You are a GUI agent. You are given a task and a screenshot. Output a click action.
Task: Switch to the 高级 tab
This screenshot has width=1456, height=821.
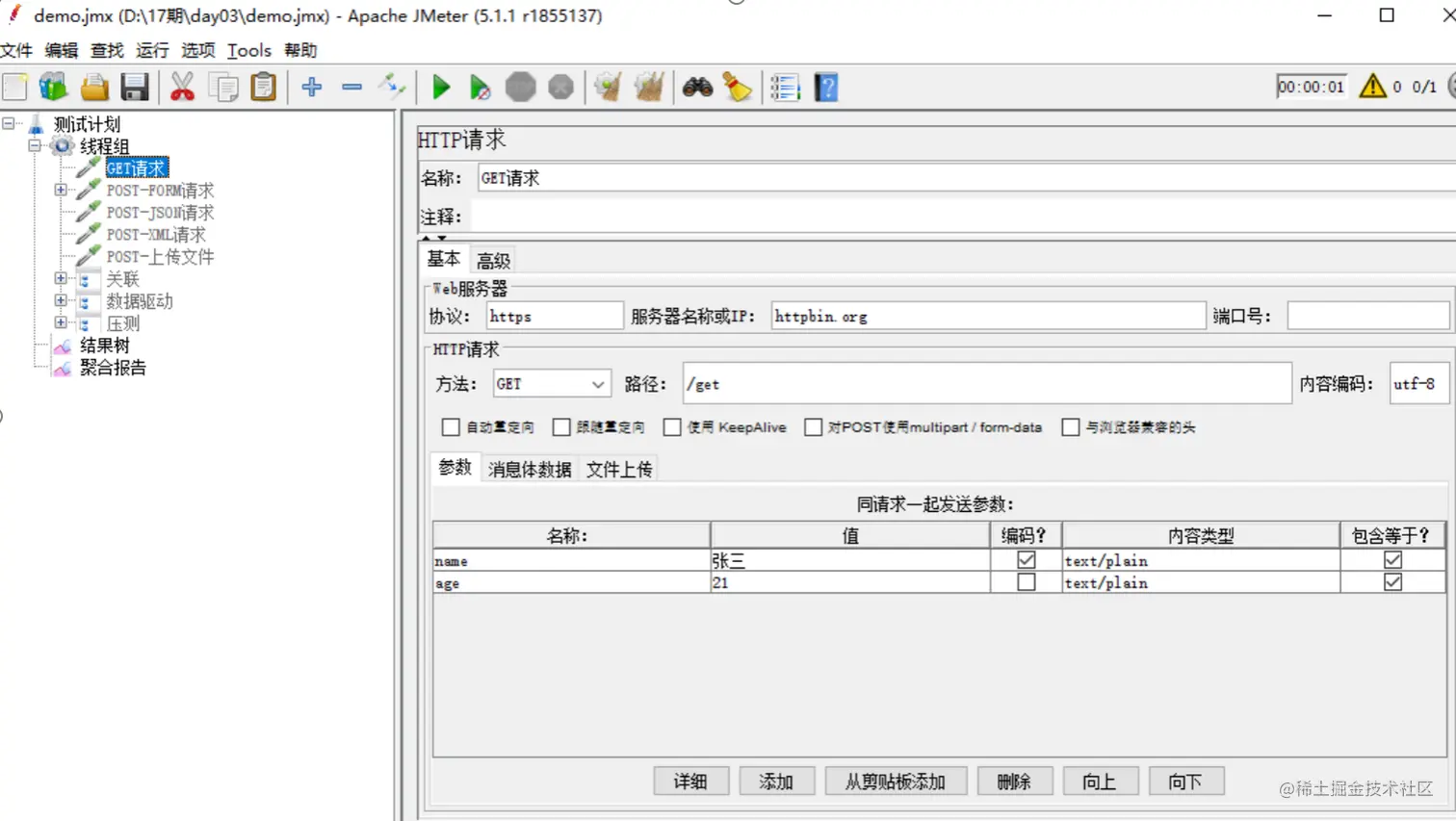(x=493, y=261)
